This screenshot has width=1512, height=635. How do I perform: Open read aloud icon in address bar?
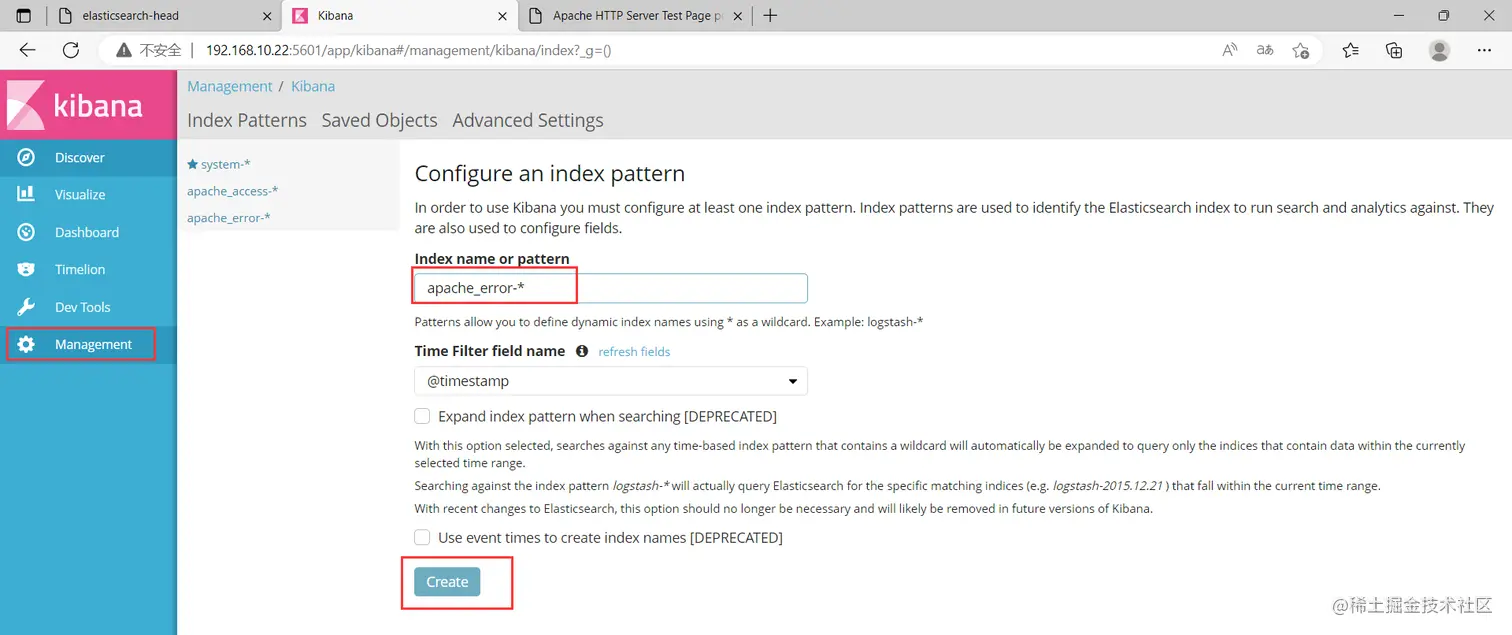(1230, 50)
